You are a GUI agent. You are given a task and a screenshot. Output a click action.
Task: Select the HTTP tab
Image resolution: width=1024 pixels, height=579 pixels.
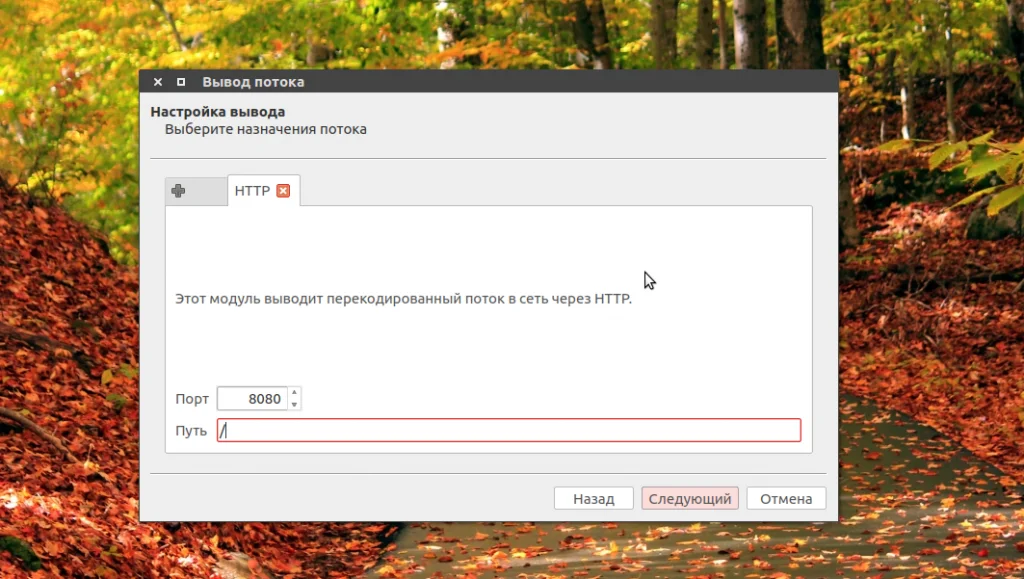pyautogui.click(x=264, y=191)
